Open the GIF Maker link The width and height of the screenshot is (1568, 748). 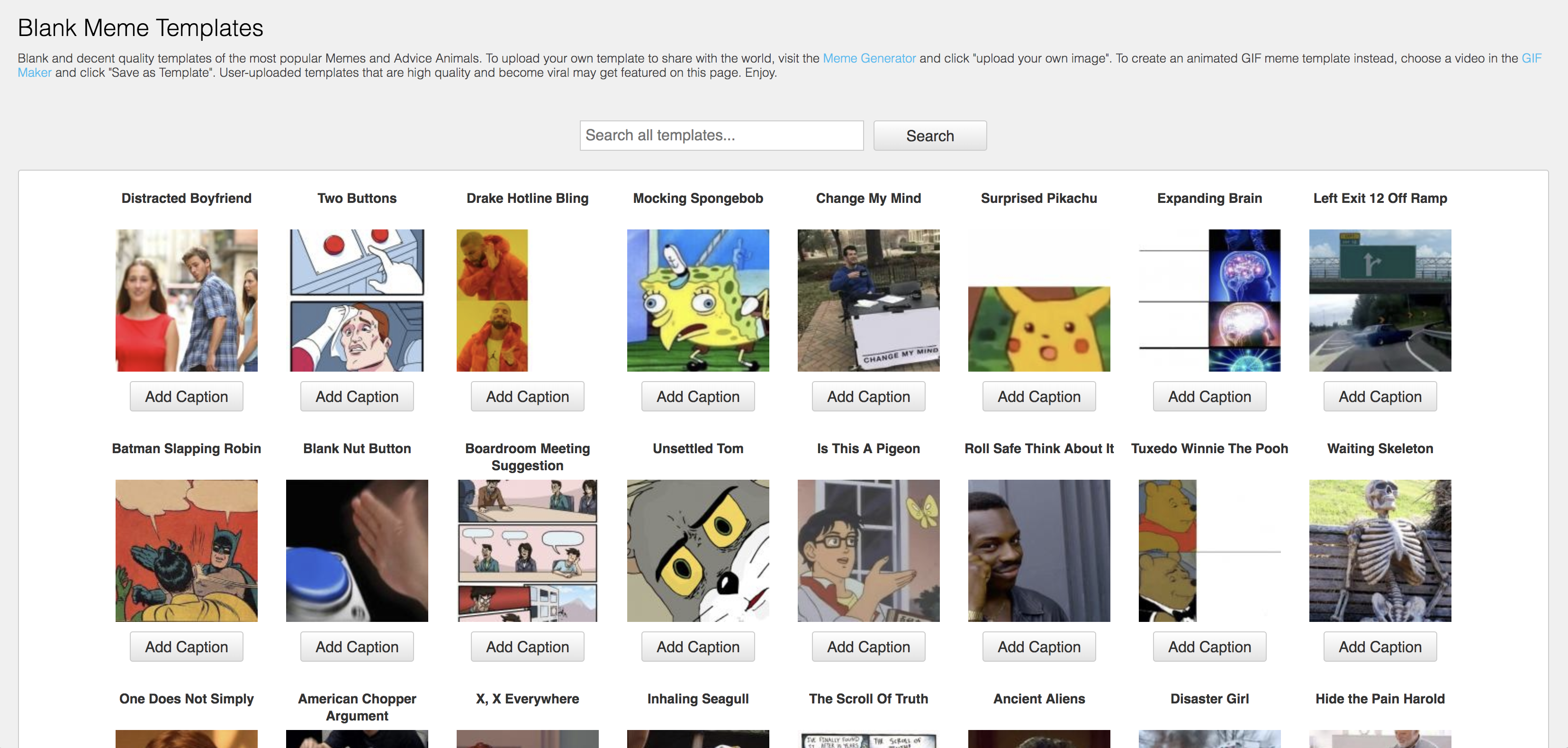click(x=1531, y=58)
